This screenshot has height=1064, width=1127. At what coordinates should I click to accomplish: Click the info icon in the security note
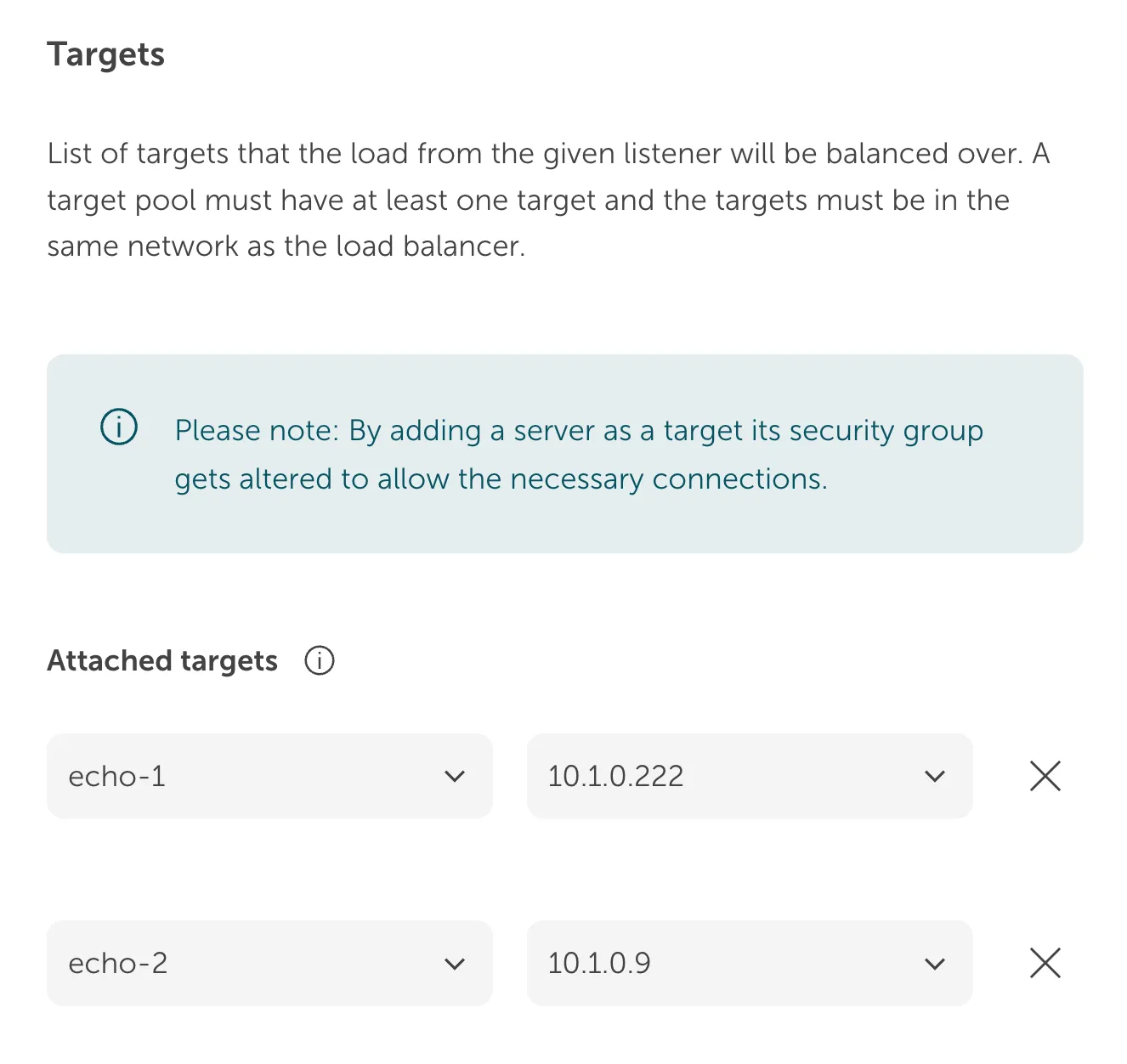point(119,427)
